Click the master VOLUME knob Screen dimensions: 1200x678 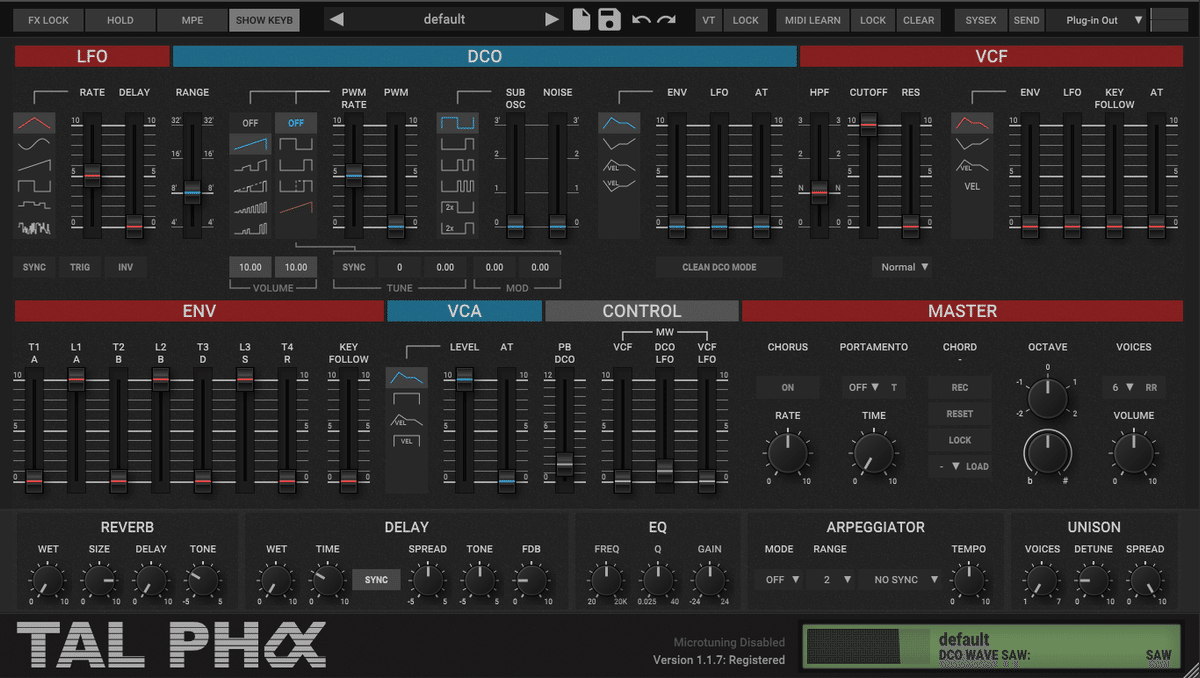point(1133,452)
